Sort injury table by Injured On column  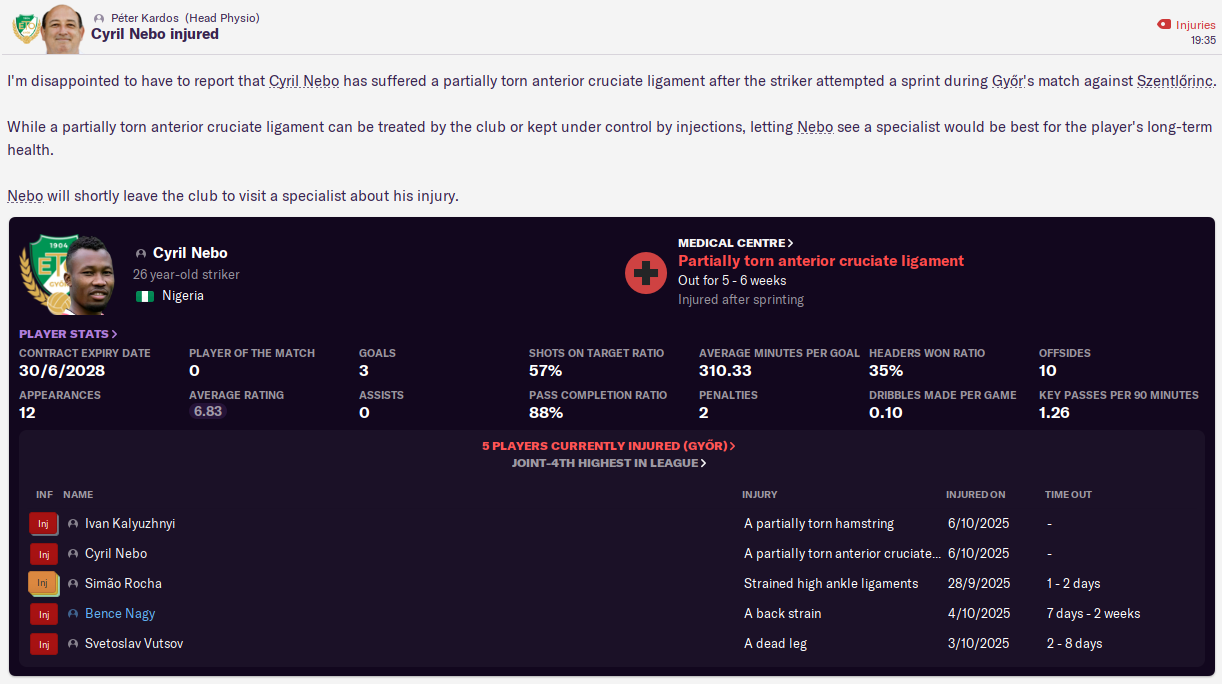point(975,495)
